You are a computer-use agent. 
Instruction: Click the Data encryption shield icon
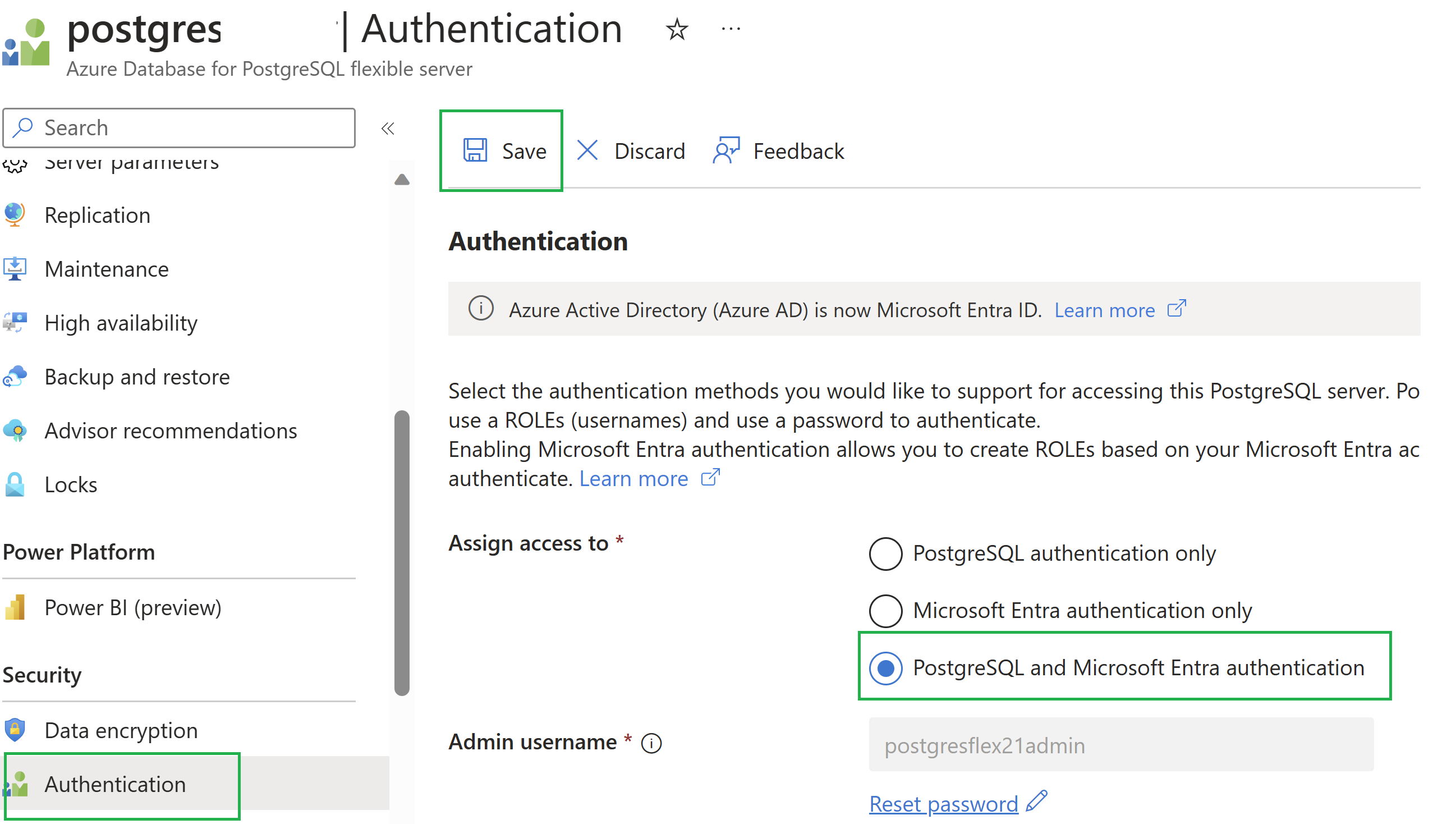tap(15, 730)
